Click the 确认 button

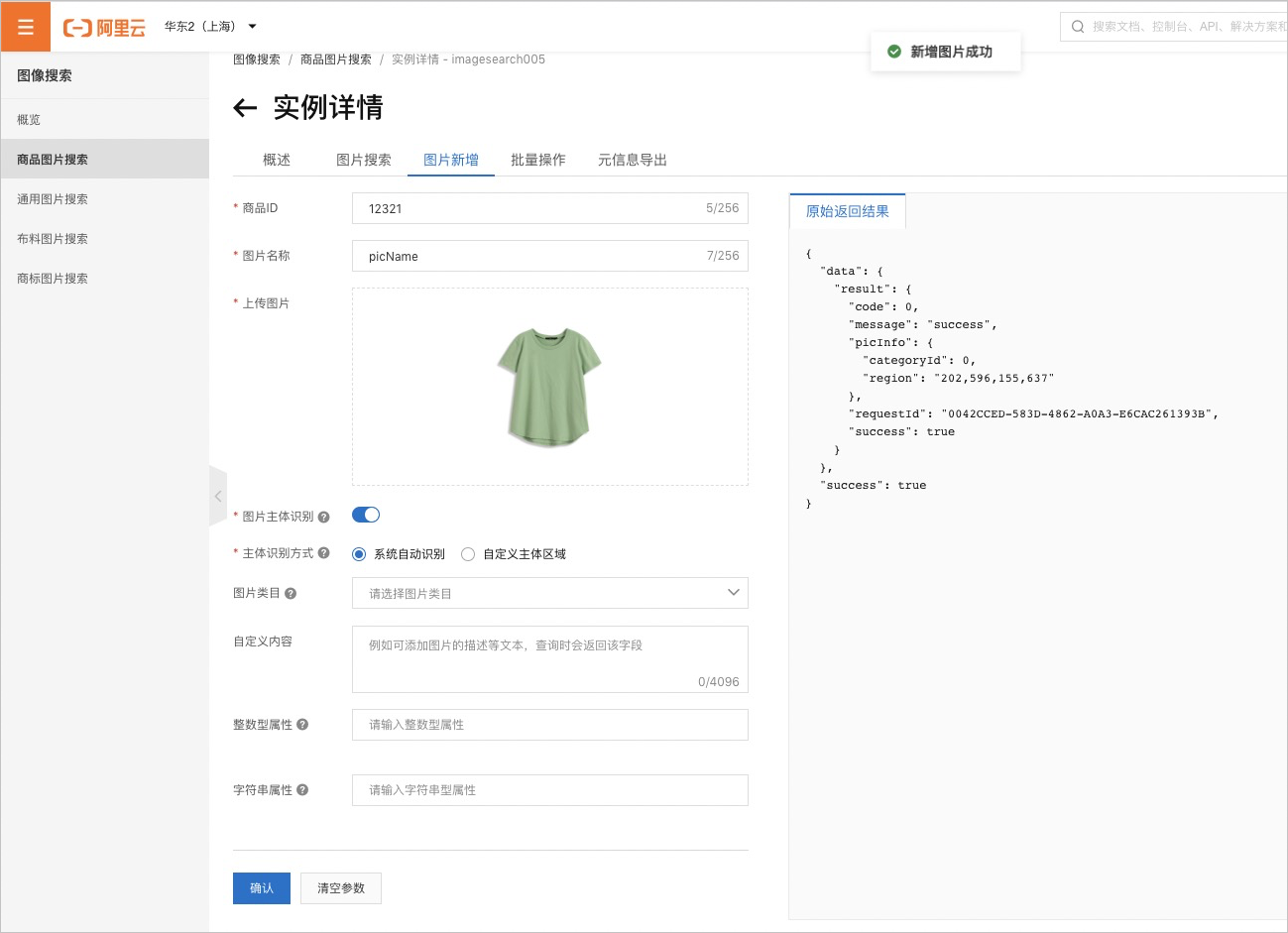point(262,888)
